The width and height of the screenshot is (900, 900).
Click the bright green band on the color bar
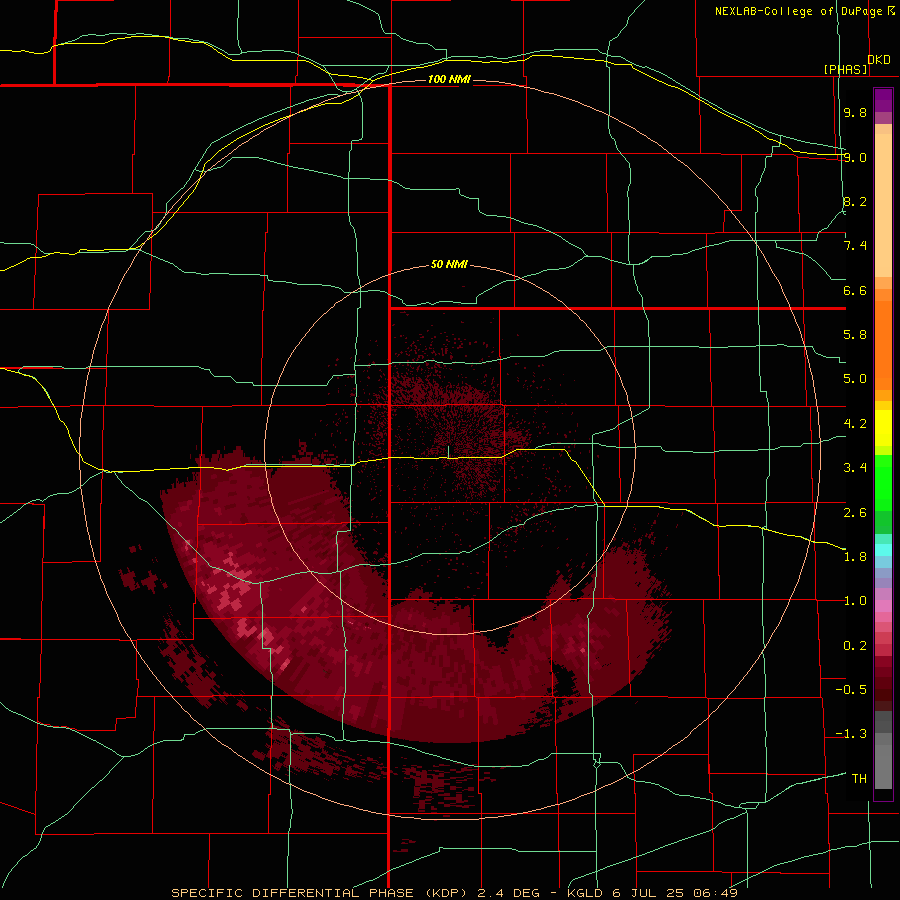(x=883, y=483)
